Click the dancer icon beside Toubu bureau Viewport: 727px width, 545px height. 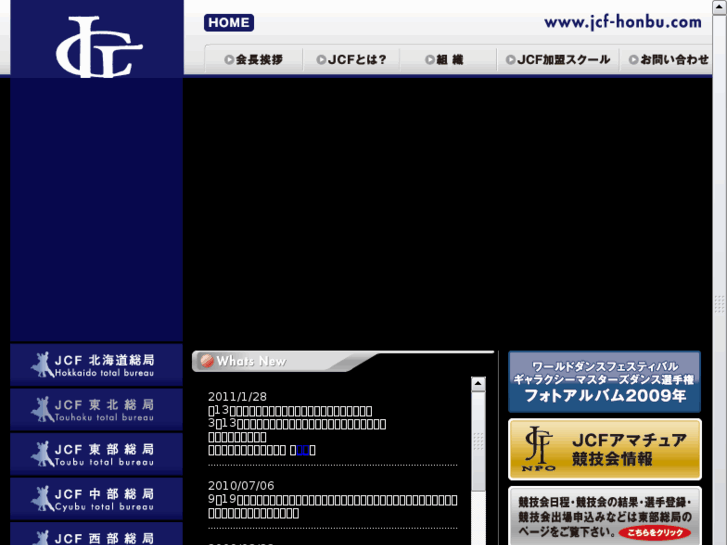(x=43, y=454)
